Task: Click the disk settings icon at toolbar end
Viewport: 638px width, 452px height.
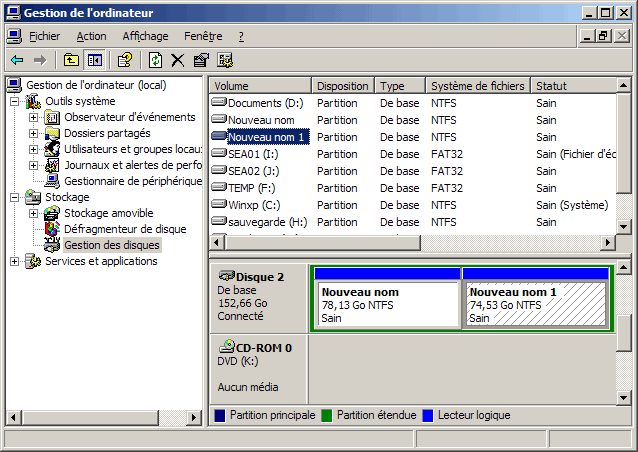Action: 225,60
